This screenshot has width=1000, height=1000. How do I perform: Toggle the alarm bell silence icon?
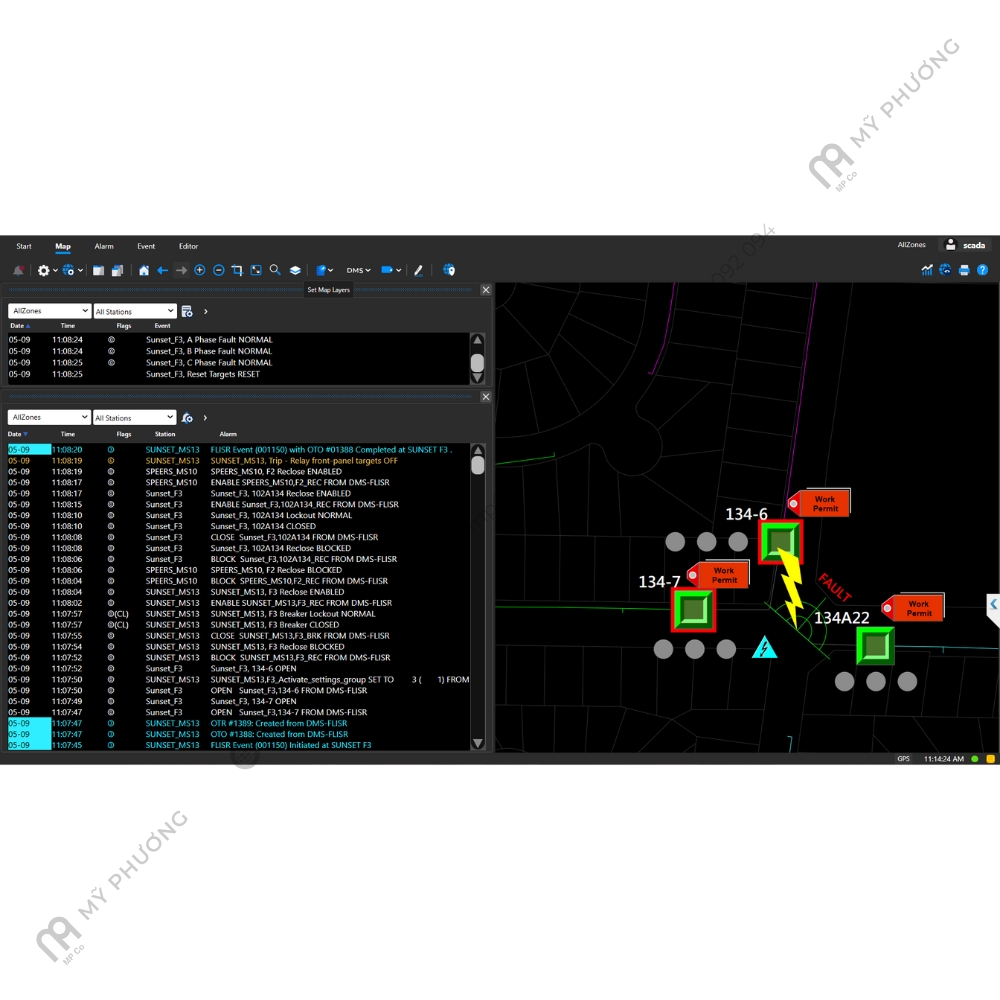point(18,270)
